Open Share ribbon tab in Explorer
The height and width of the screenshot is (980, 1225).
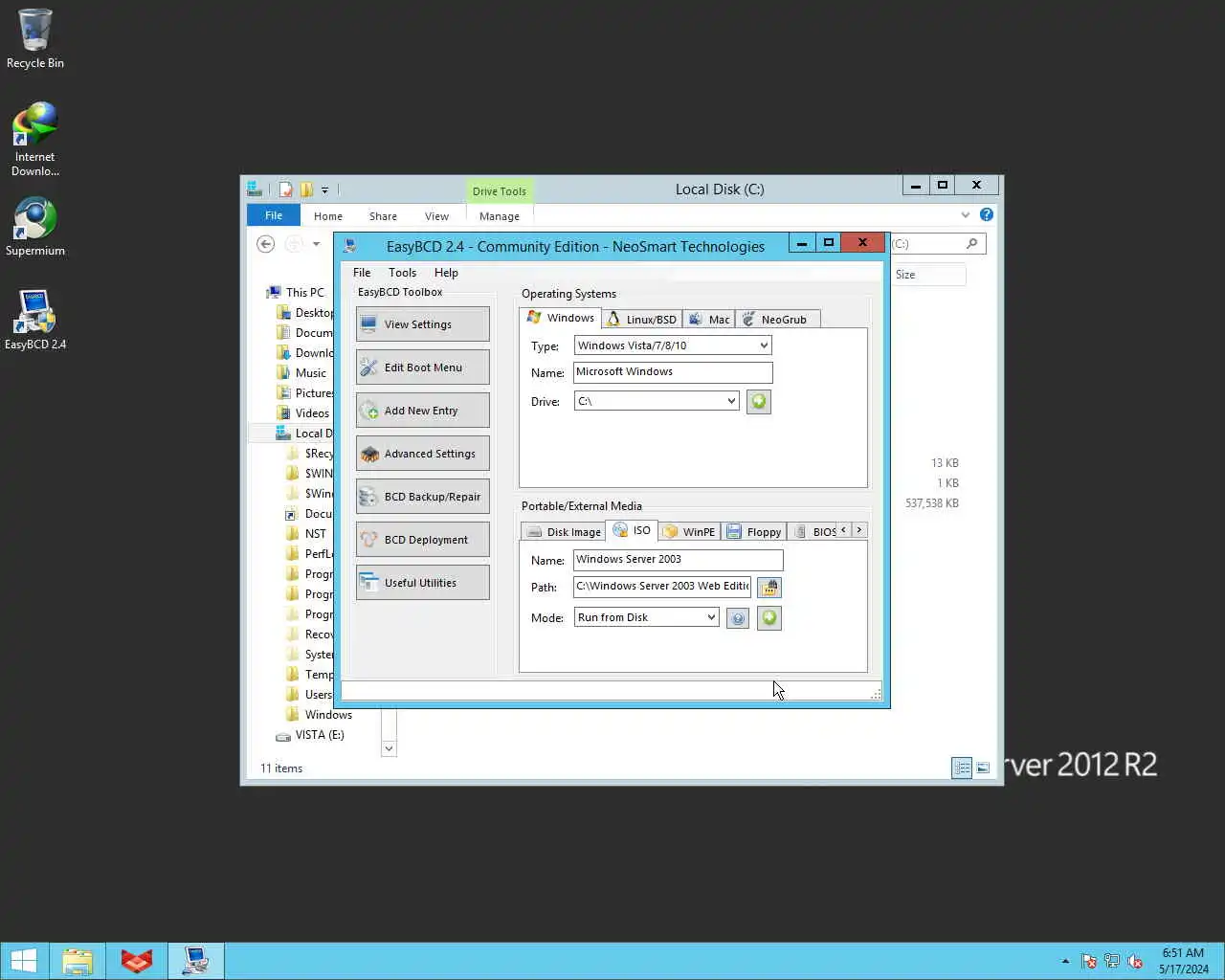[383, 216]
